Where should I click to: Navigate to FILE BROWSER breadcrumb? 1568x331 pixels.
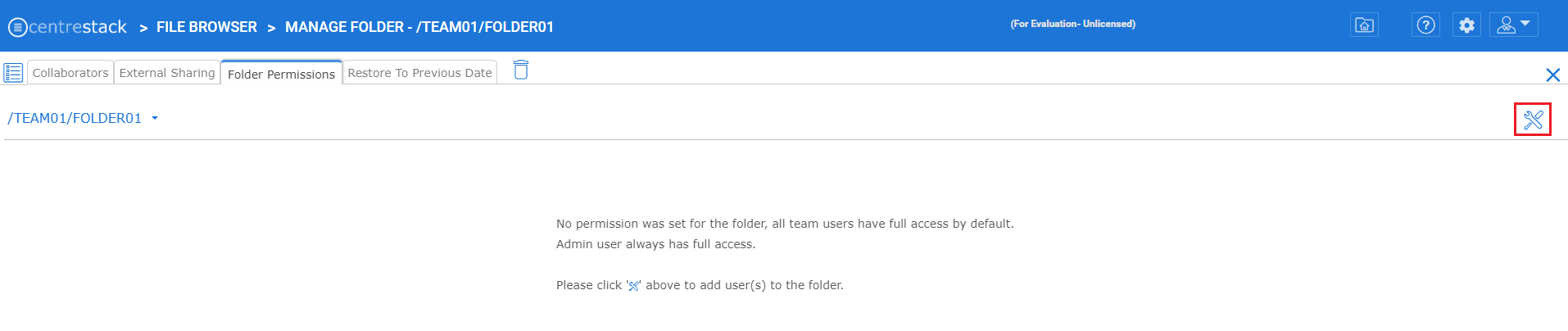206,27
